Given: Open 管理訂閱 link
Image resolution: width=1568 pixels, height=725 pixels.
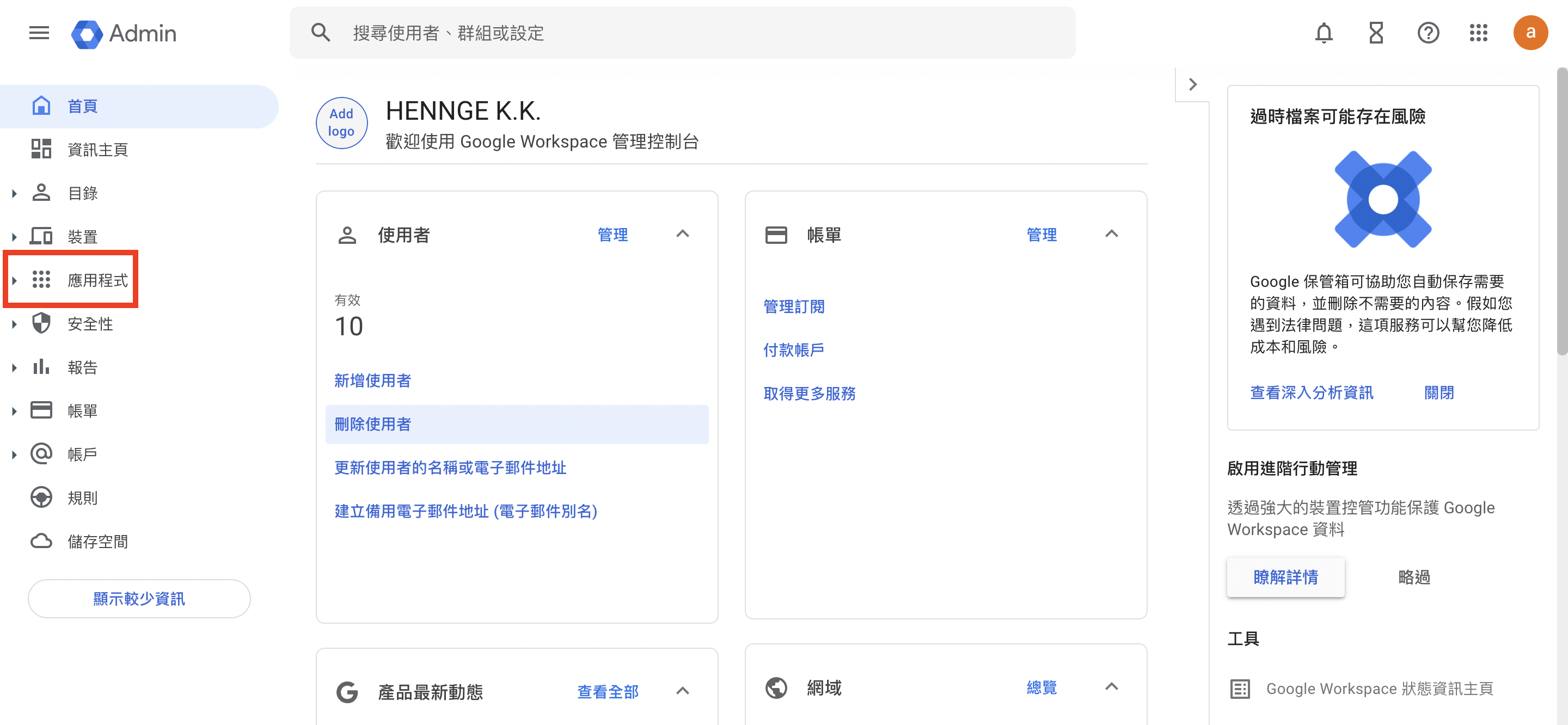Looking at the screenshot, I should tap(794, 307).
